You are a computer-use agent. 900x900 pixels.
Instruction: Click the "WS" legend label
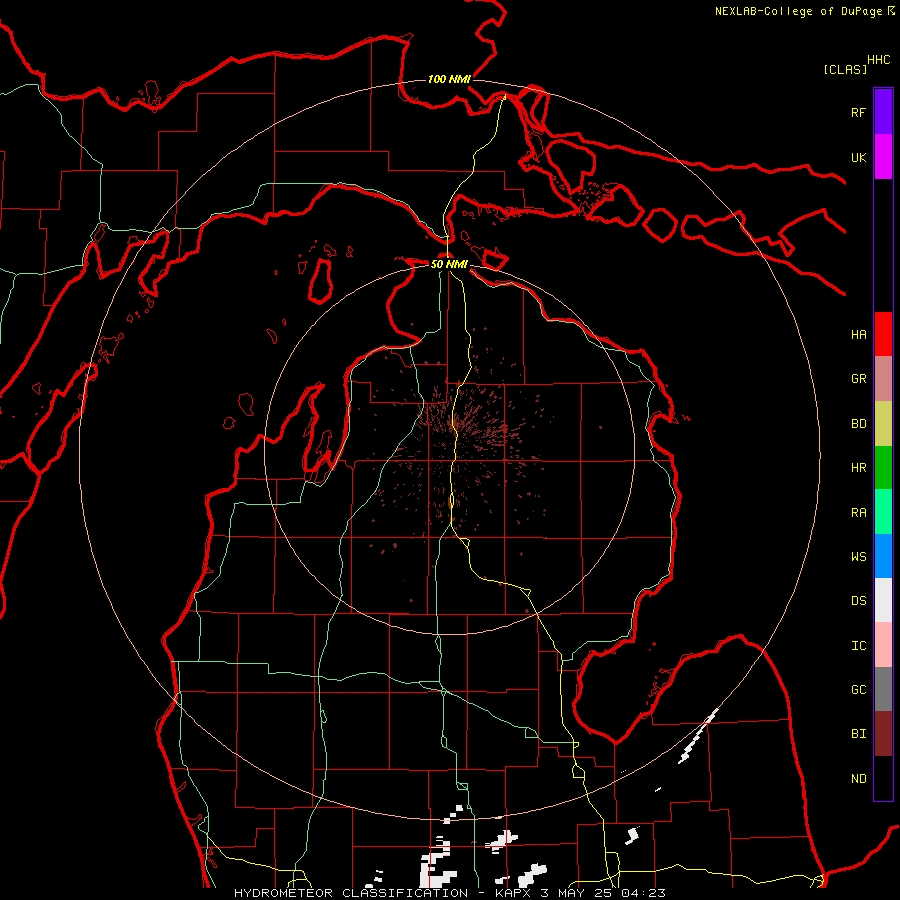pyautogui.click(x=858, y=556)
